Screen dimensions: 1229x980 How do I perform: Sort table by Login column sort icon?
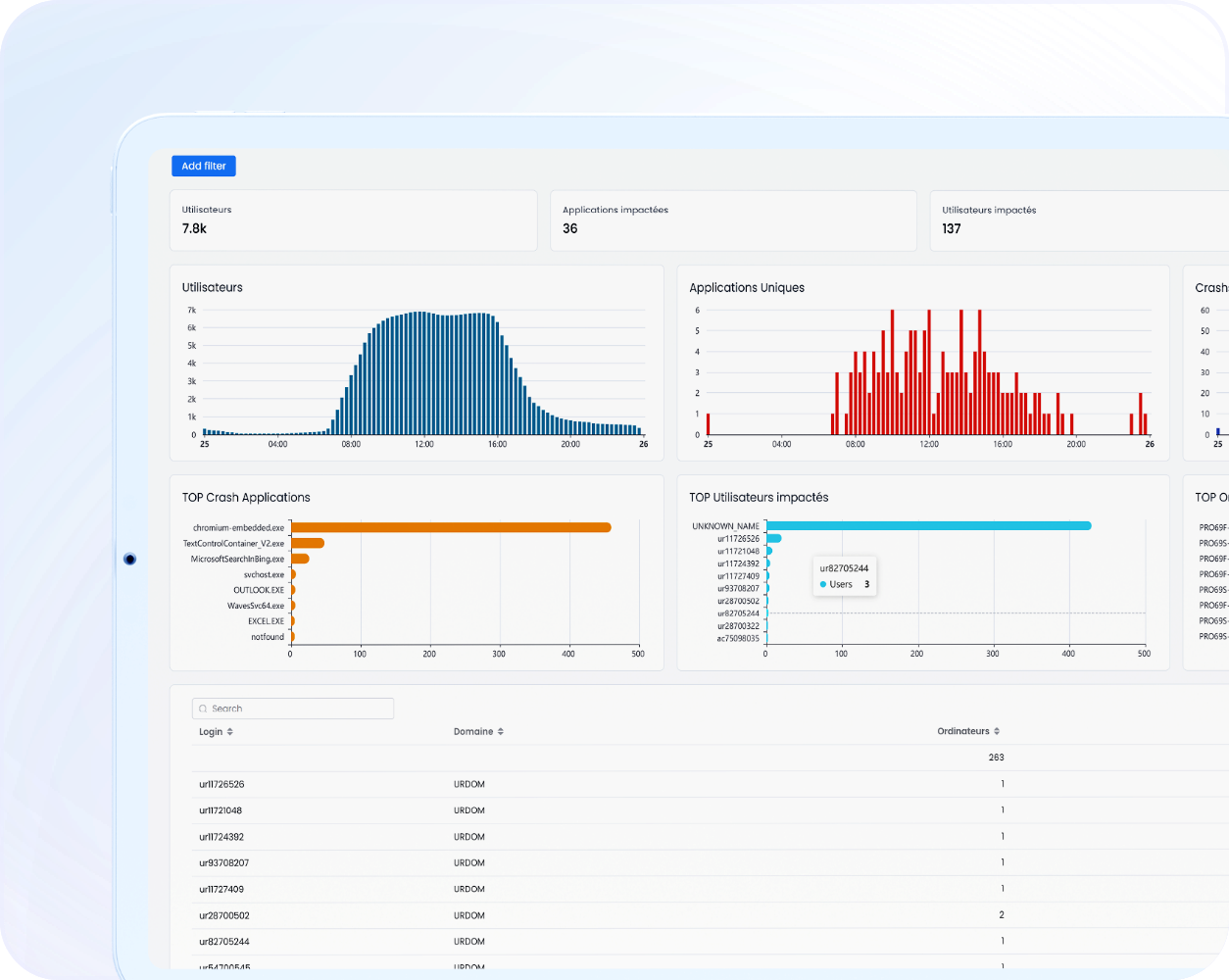pos(230,732)
